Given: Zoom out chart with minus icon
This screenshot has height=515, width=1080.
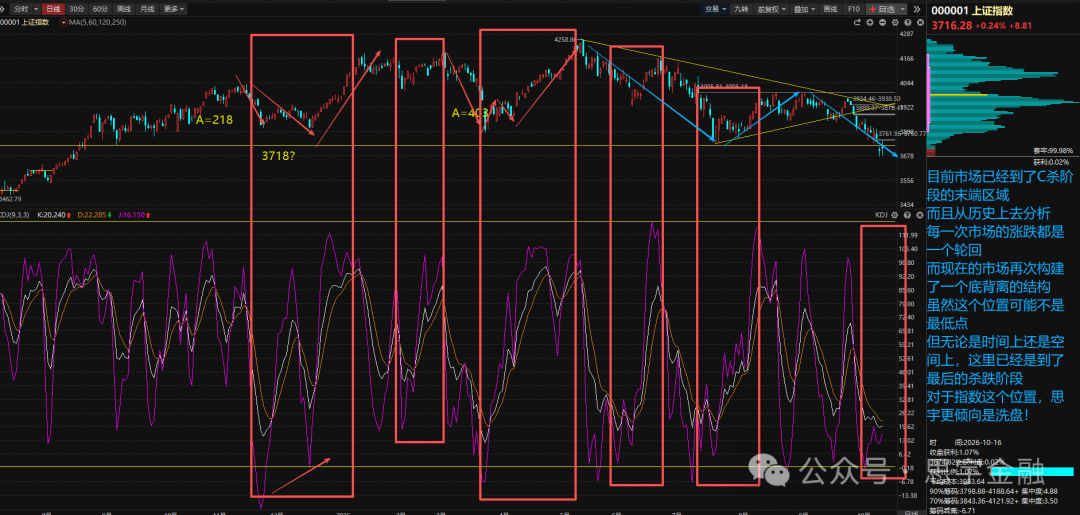Looking at the screenshot, I should (882, 23).
